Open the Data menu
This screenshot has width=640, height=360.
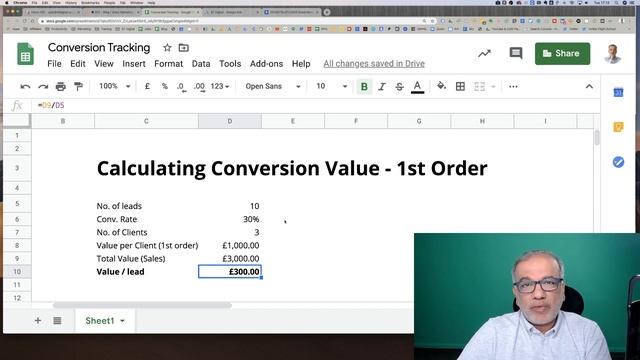(201, 64)
